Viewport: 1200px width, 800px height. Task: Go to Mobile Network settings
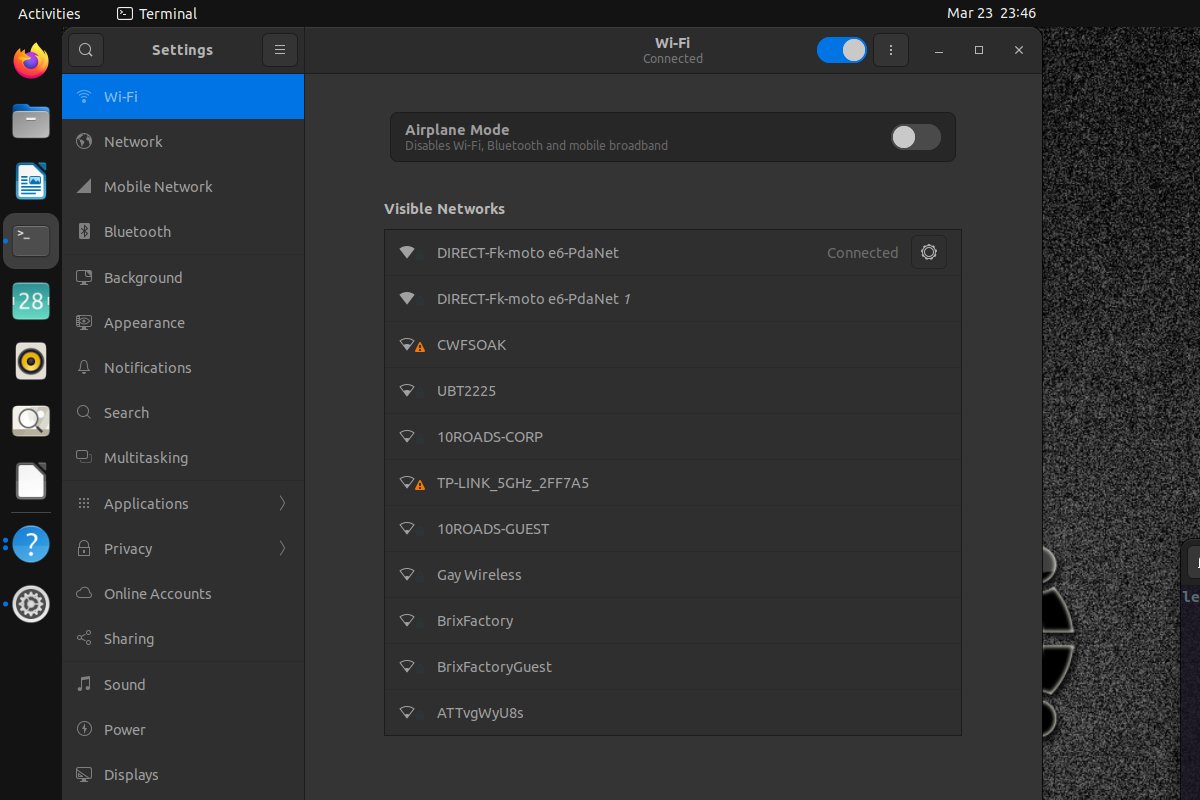[183, 187]
